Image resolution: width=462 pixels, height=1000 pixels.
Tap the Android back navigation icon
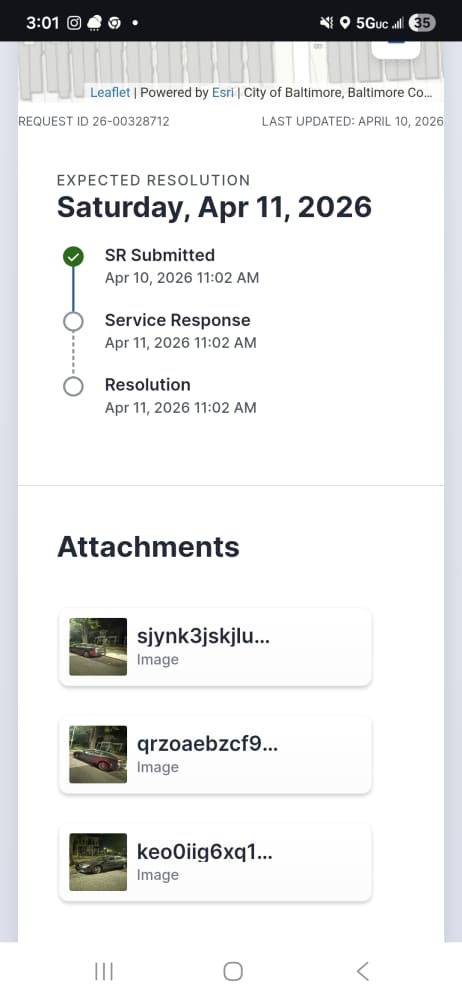pyautogui.click(x=362, y=971)
